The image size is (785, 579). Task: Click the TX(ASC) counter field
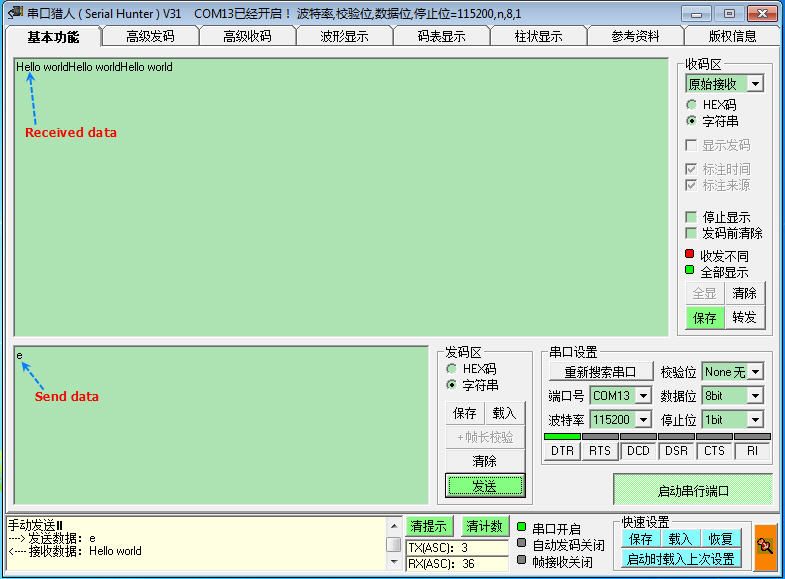pyautogui.click(x=457, y=547)
